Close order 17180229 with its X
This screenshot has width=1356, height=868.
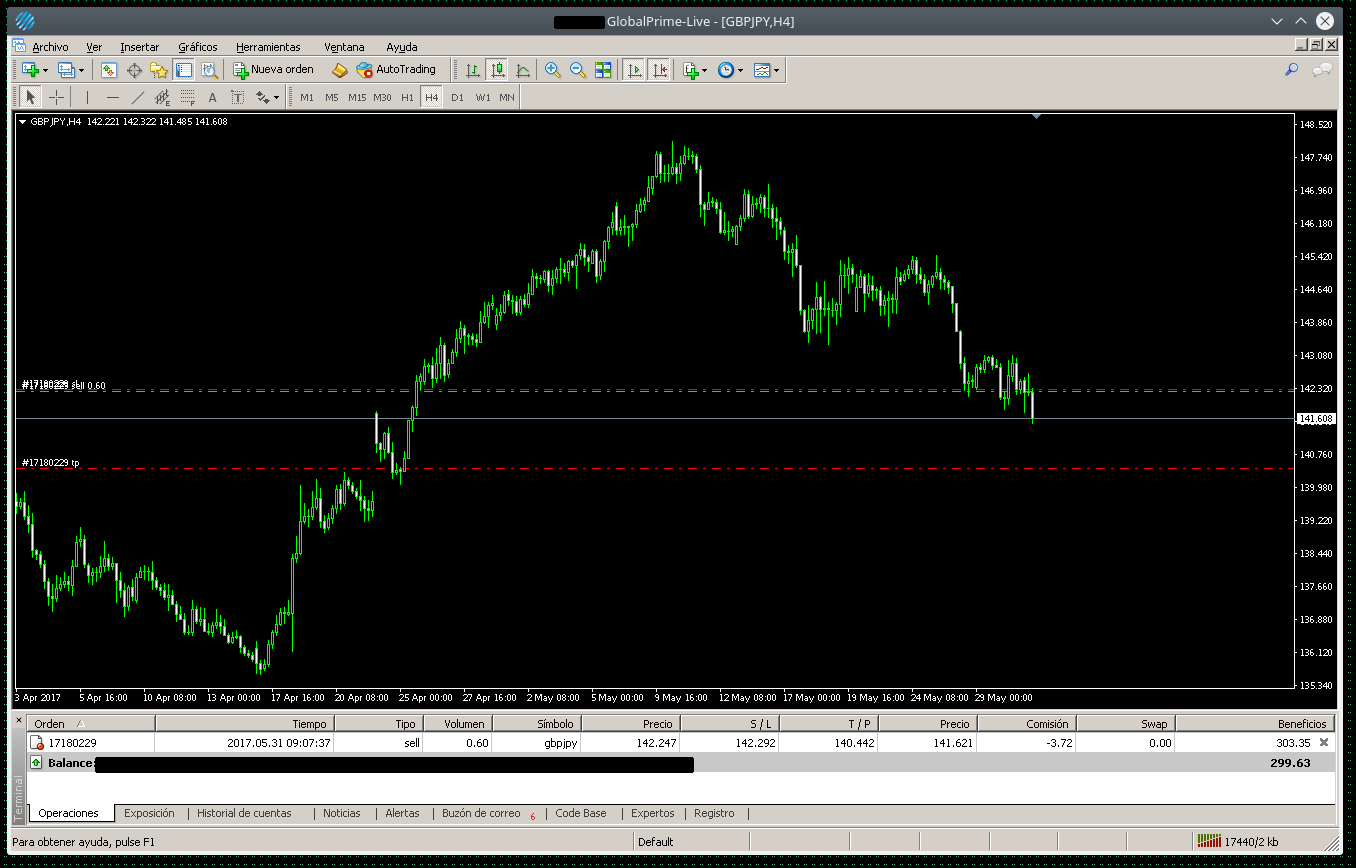(x=1325, y=742)
